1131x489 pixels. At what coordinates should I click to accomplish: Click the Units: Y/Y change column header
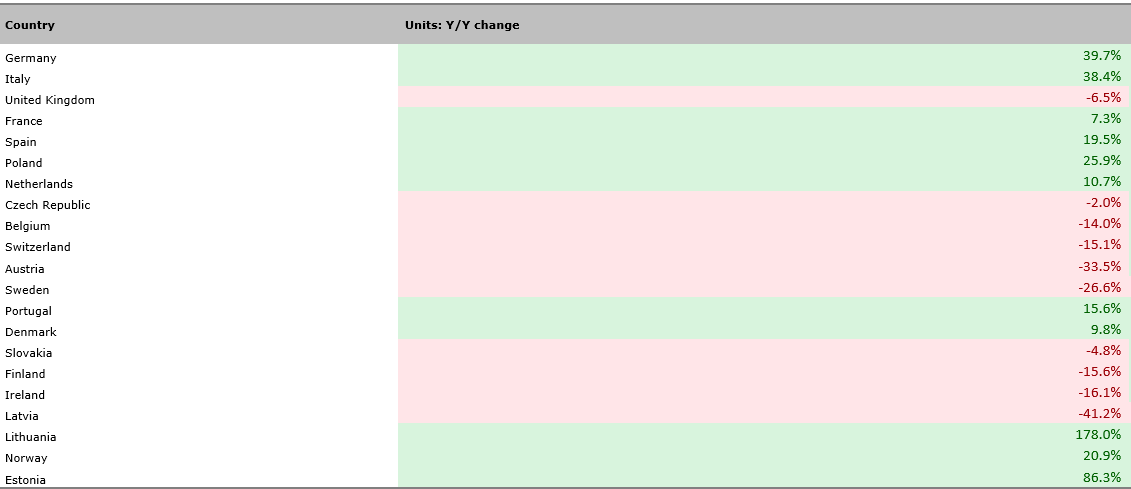462,25
